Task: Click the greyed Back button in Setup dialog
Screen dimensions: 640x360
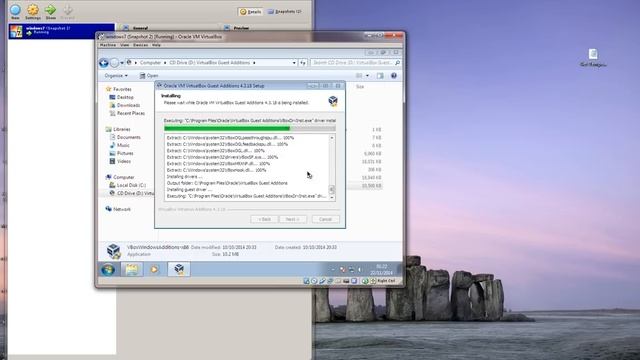Action: point(264,219)
